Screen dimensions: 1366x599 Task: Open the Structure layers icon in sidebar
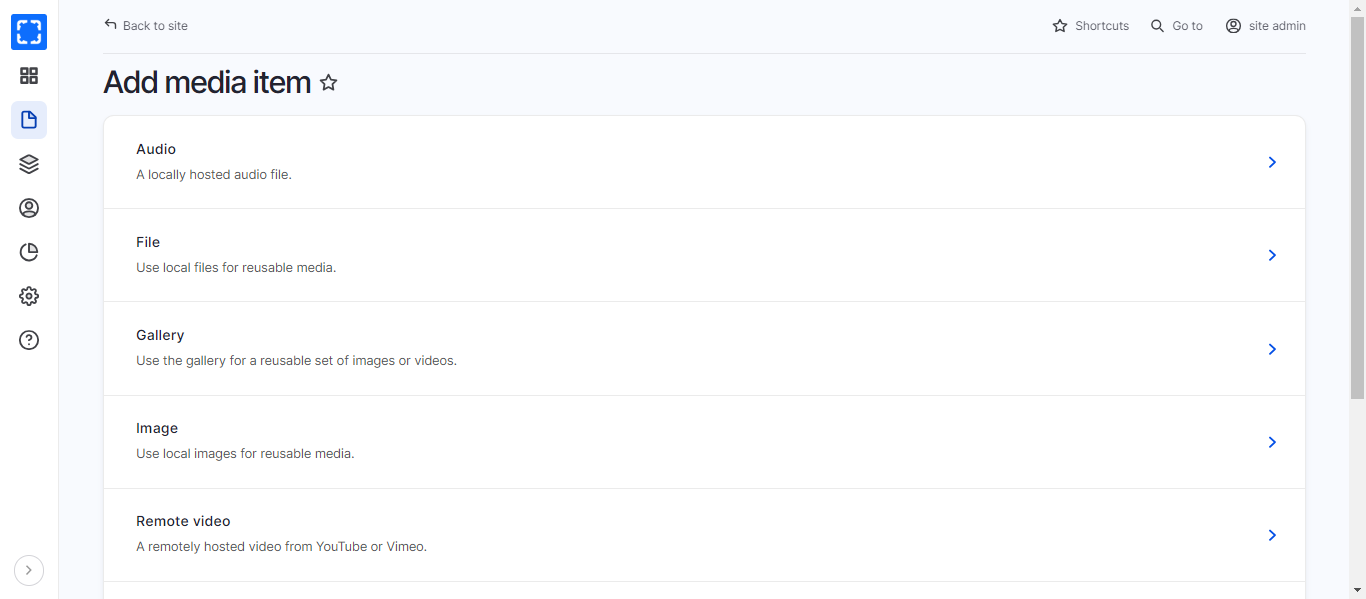(29, 164)
